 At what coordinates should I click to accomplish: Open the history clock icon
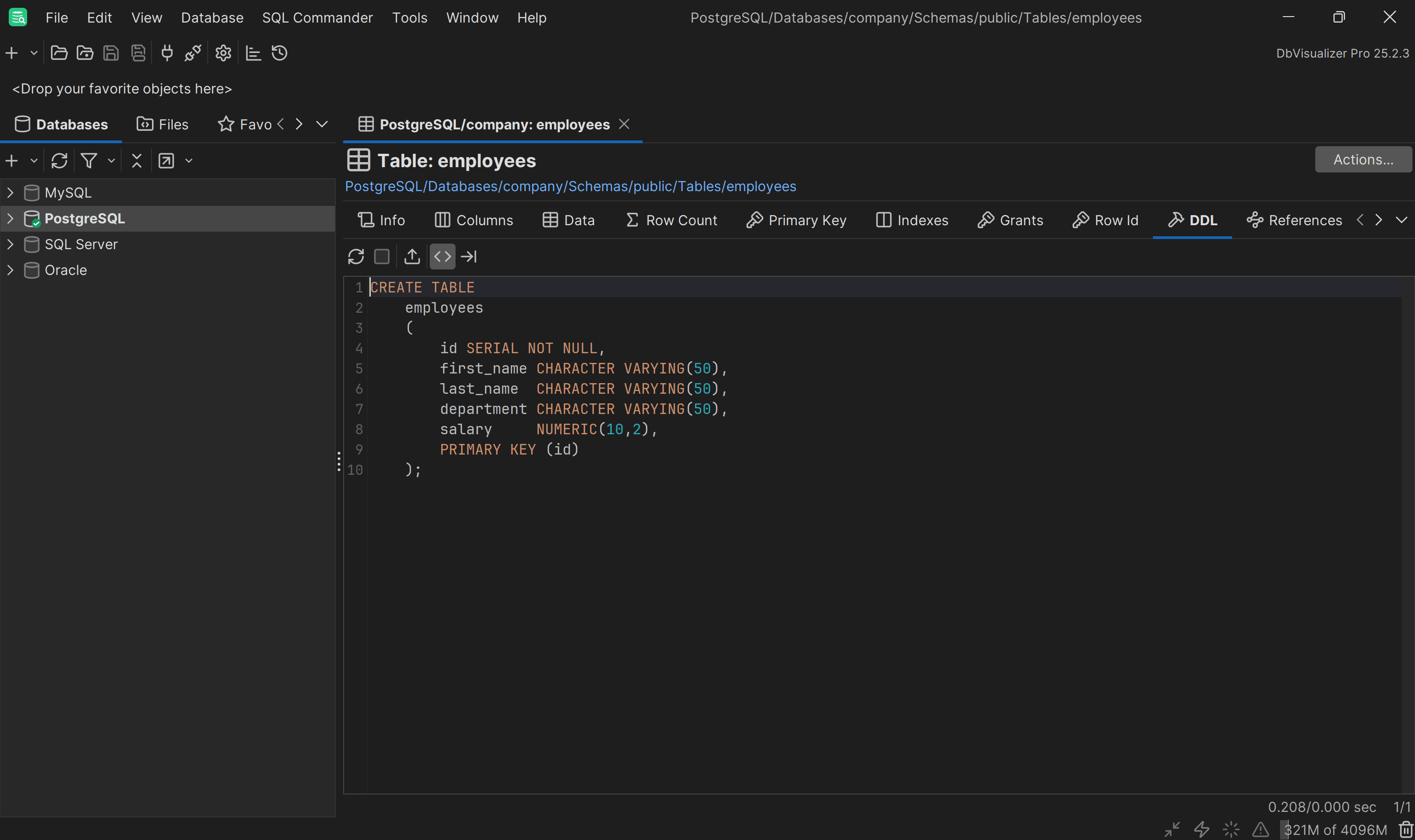[280, 53]
